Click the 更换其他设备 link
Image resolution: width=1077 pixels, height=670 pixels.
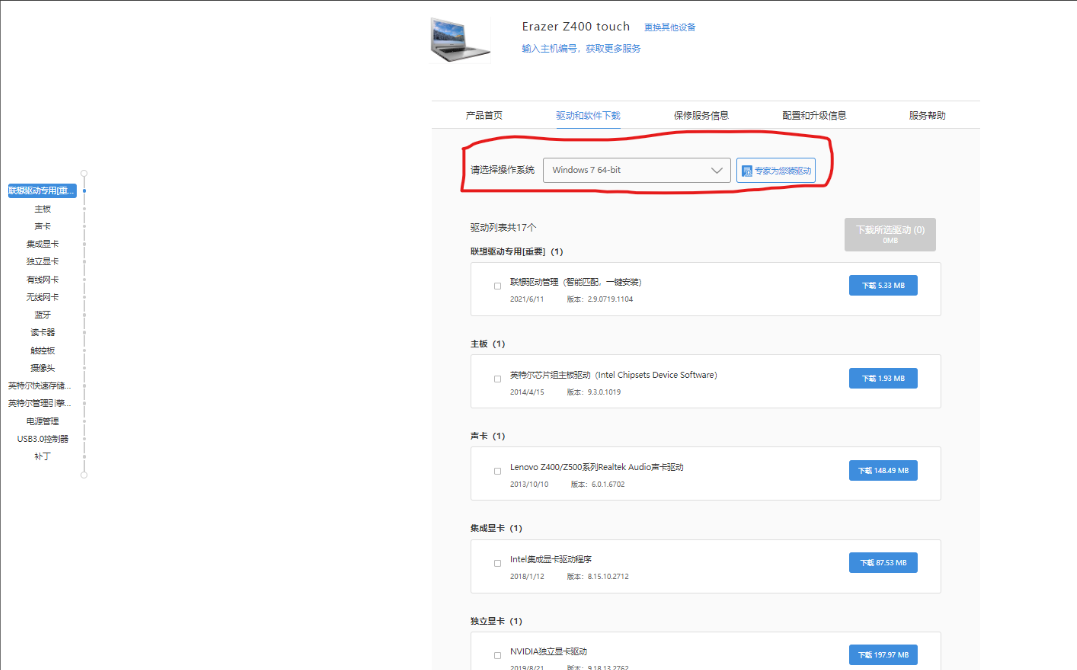pyautogui.click(x=669, y=27)
